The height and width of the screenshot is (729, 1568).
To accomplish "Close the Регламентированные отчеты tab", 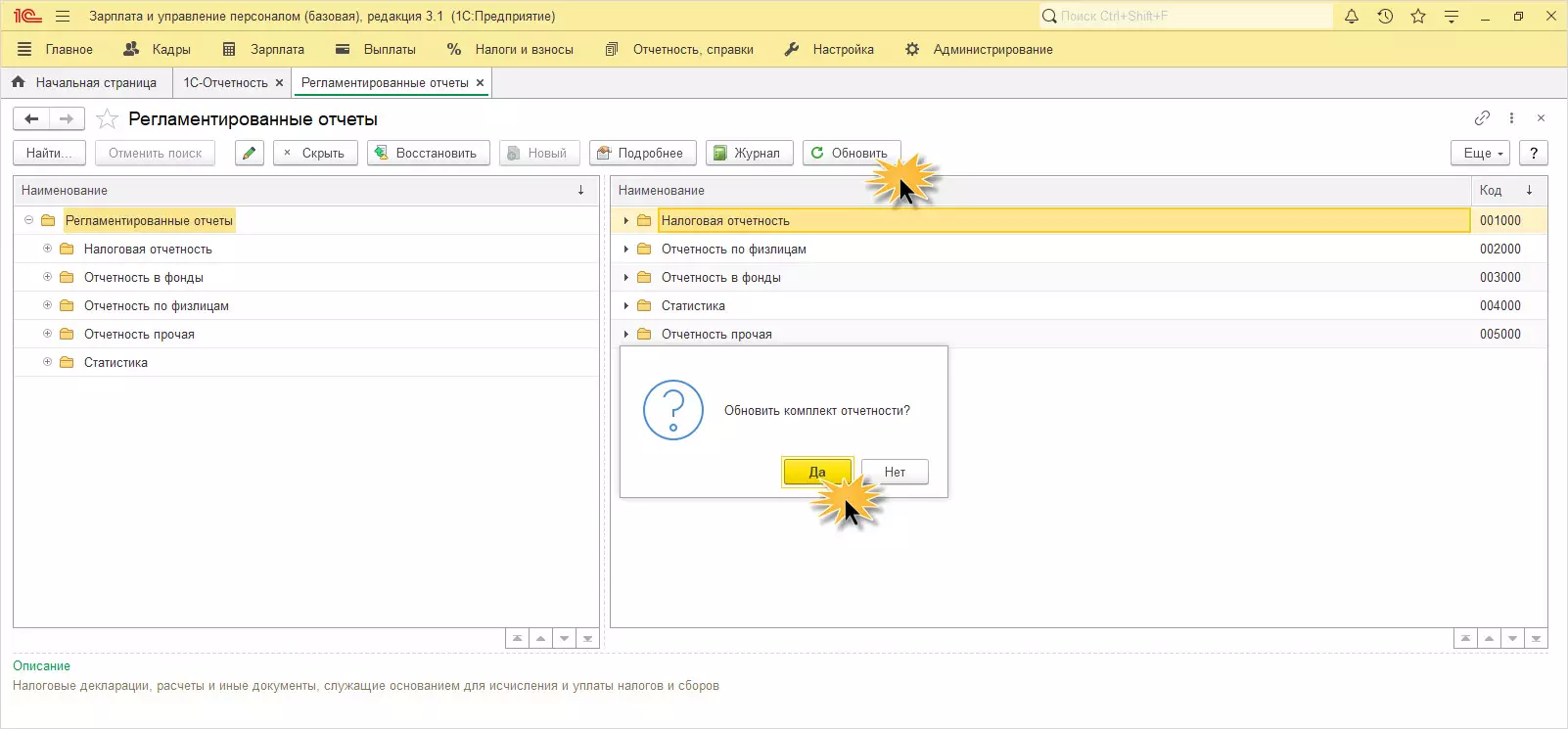I will (480, 83).
